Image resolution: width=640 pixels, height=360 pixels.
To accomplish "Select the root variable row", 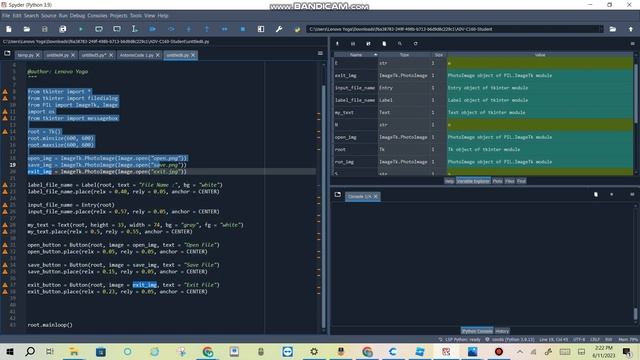I will [x=484, y=149].
